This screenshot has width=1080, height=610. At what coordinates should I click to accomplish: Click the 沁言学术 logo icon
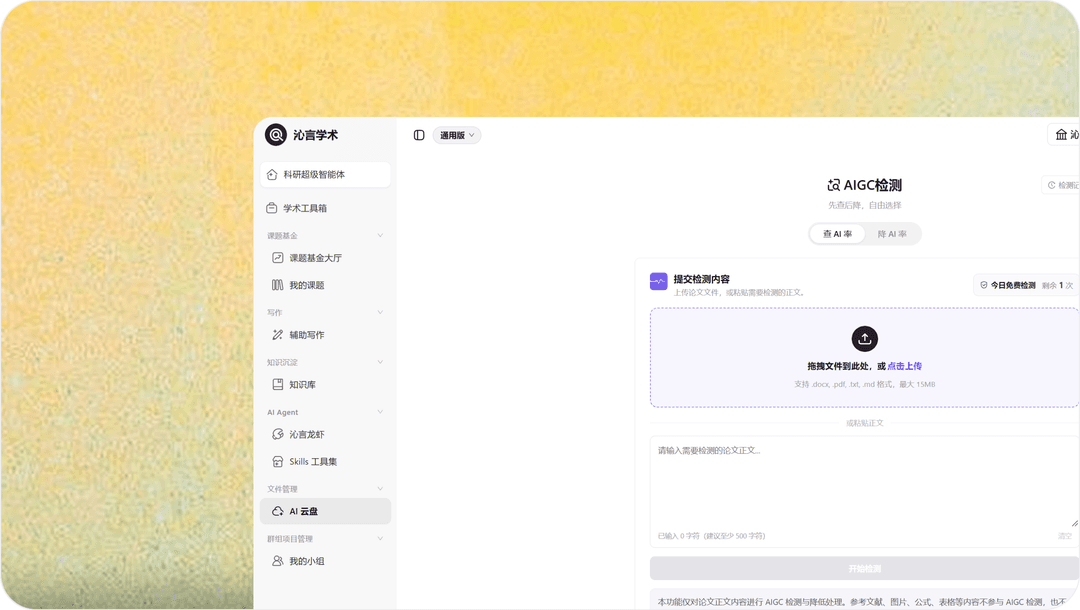[276, 135]
